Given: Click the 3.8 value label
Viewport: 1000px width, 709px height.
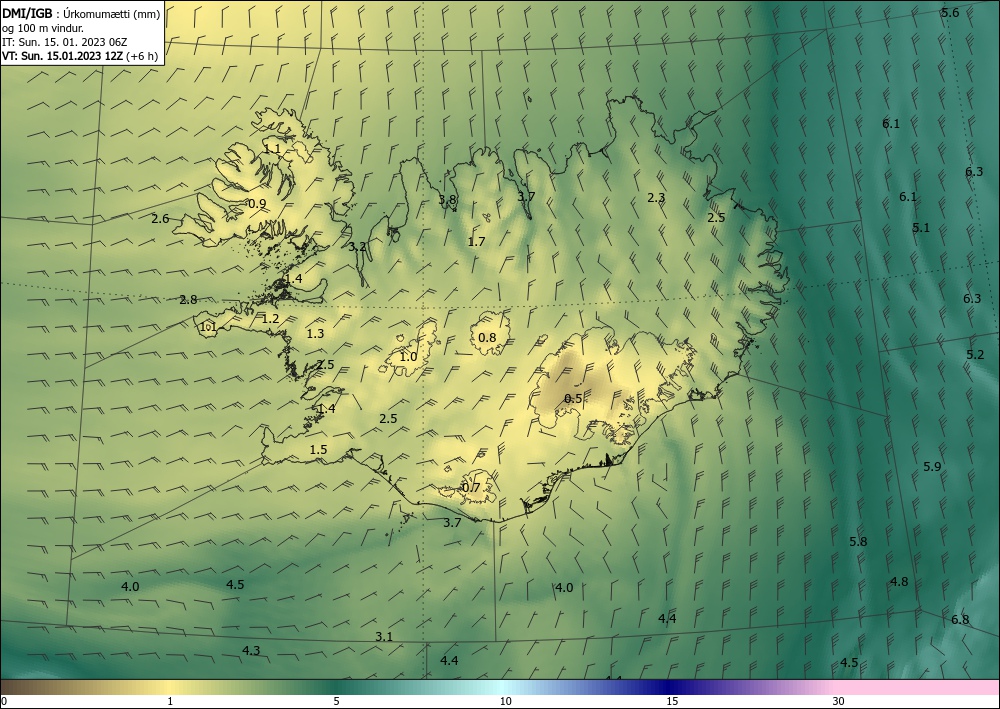Looking at the screenshot, I should [448, 199].
